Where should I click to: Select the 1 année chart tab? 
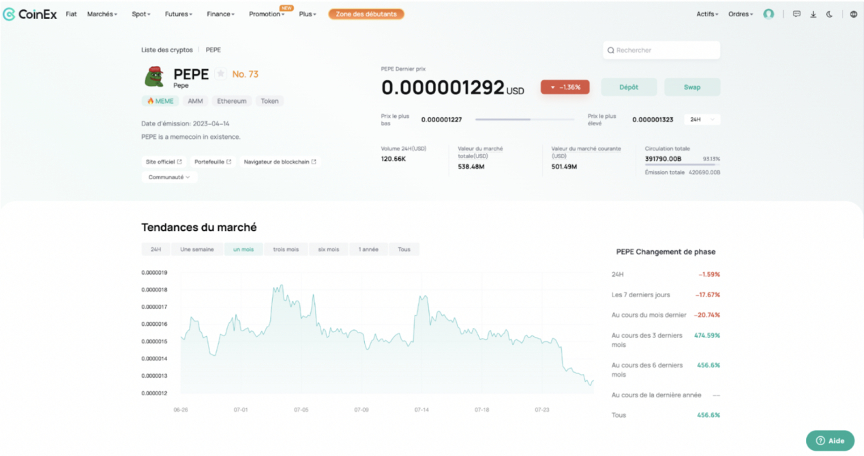coord(369,249)
